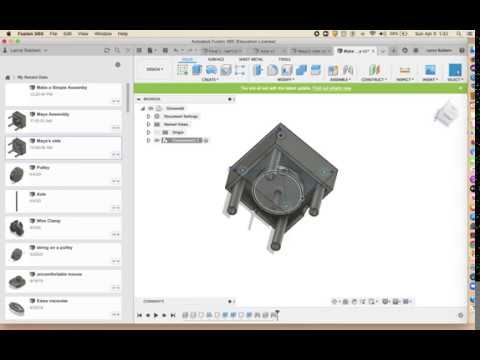Click the search icon in data panel header

point(117,51)
